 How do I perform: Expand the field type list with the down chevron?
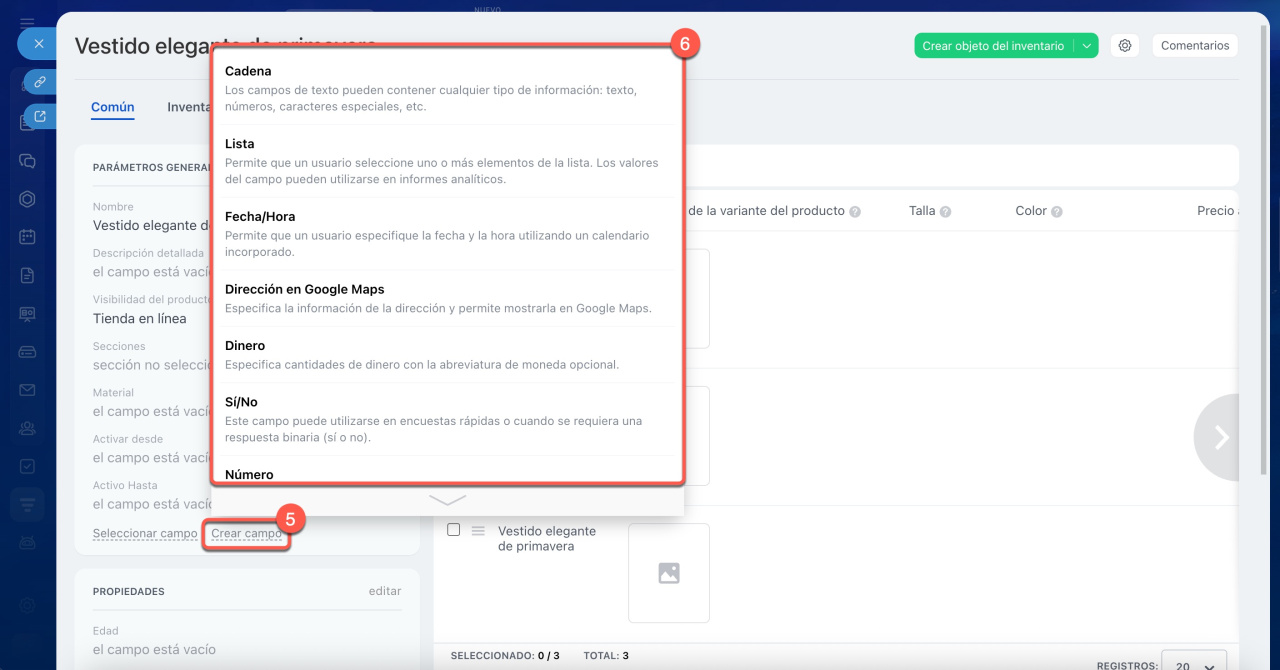pyautogui.click(x=447, y=500)
